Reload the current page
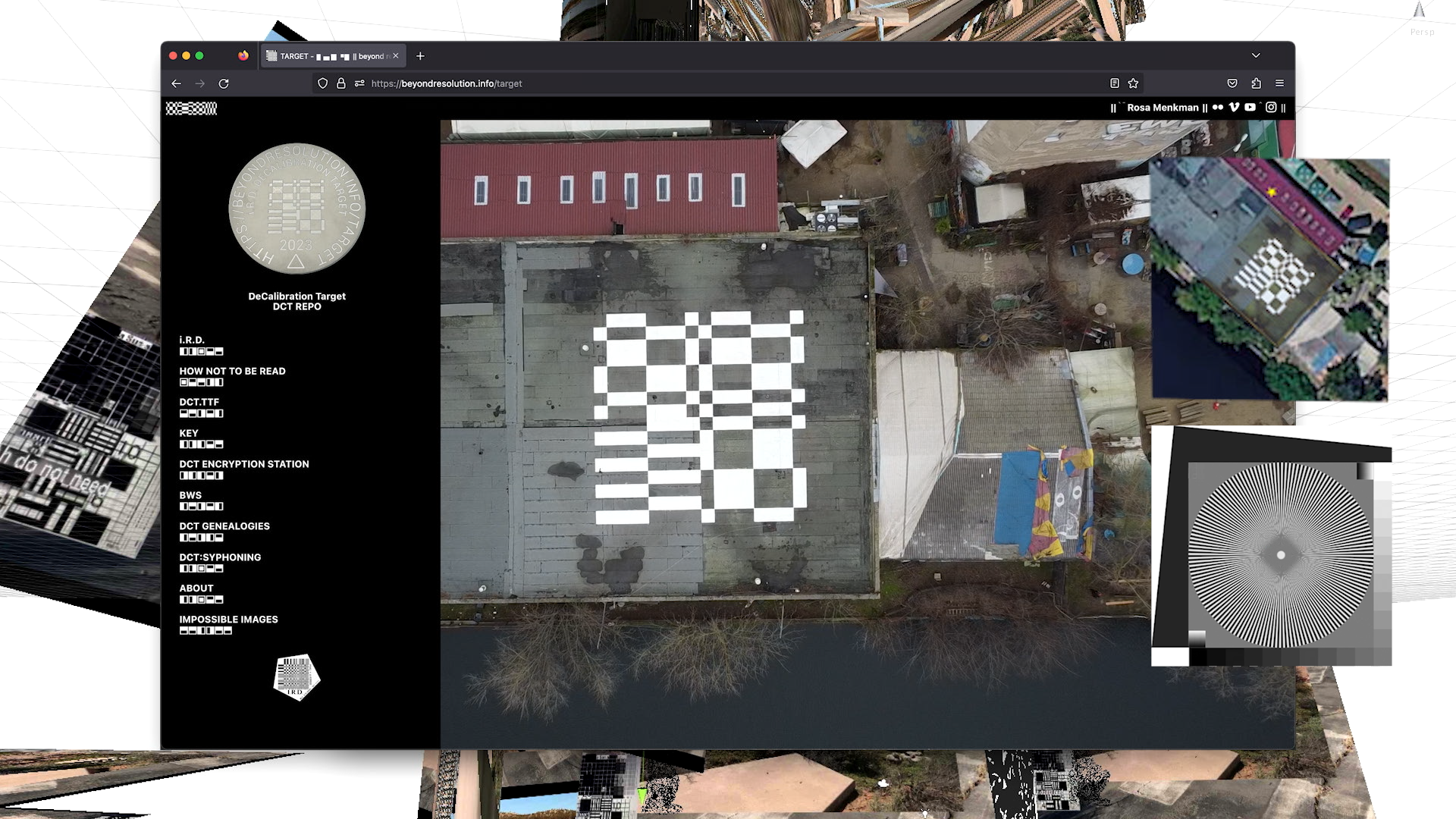 click(224, 83)
